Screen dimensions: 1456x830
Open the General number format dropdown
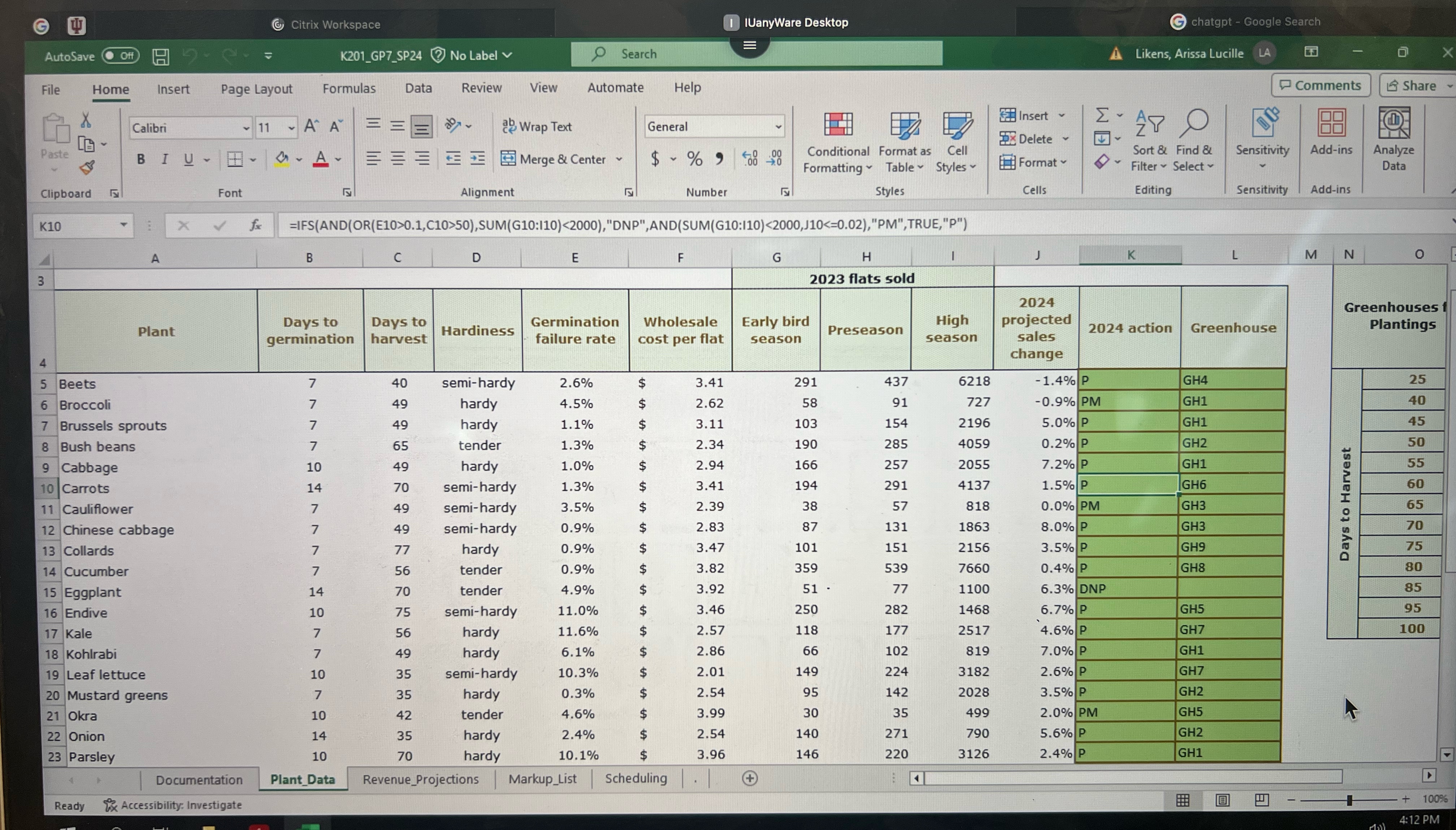coord(777,126)
